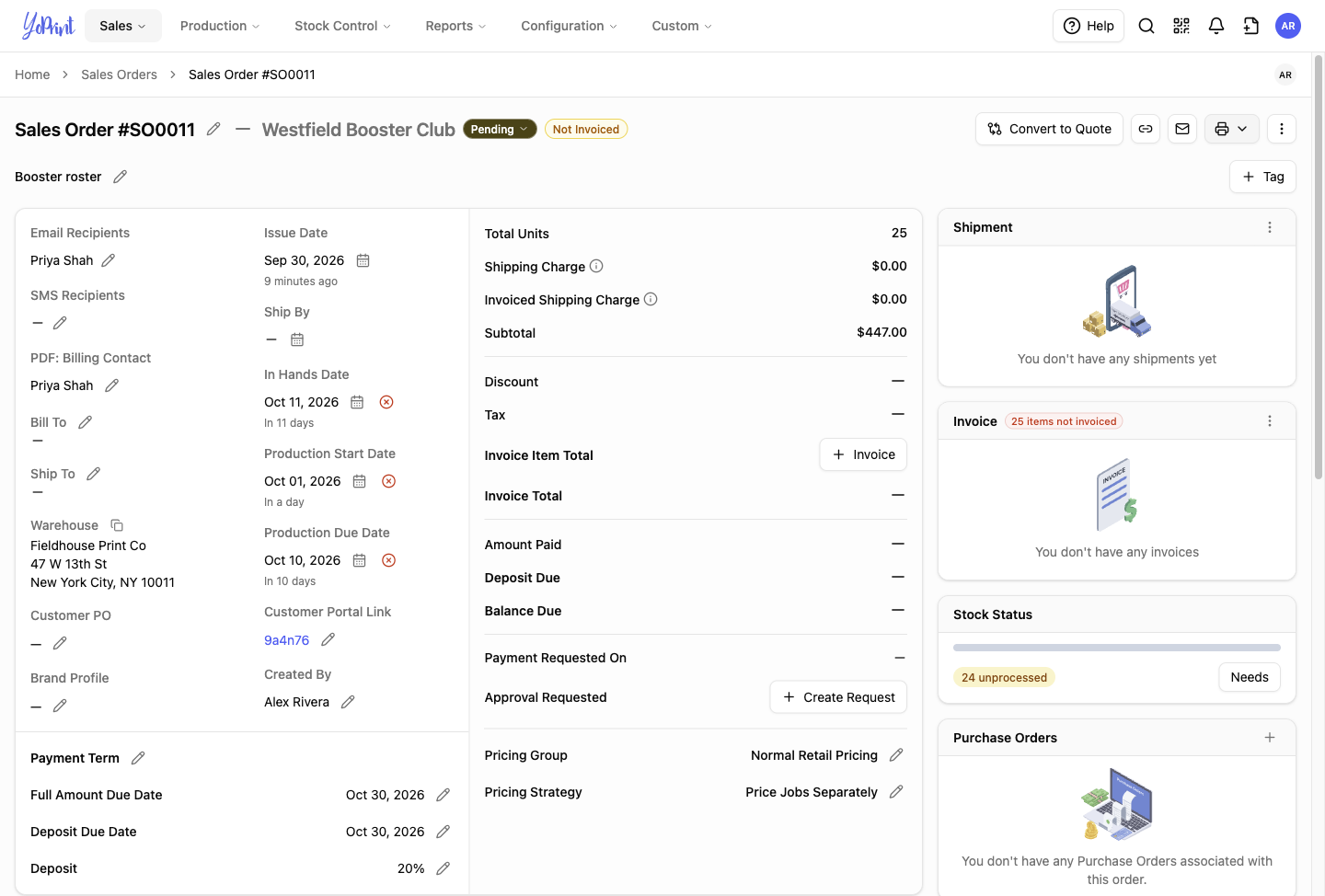Open Production Due Date calendar
Image resolution: width=1325 pixels, height=896 pixels.
[x=360, y=560]
